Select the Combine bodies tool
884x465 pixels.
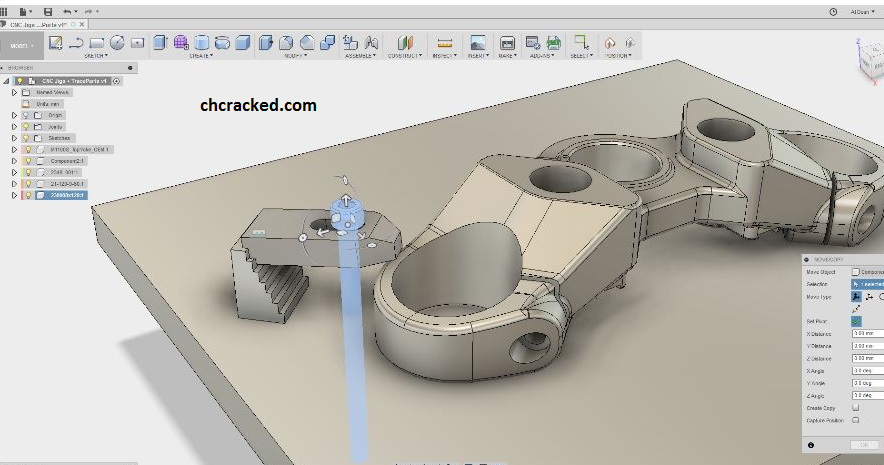coord(328,42)
